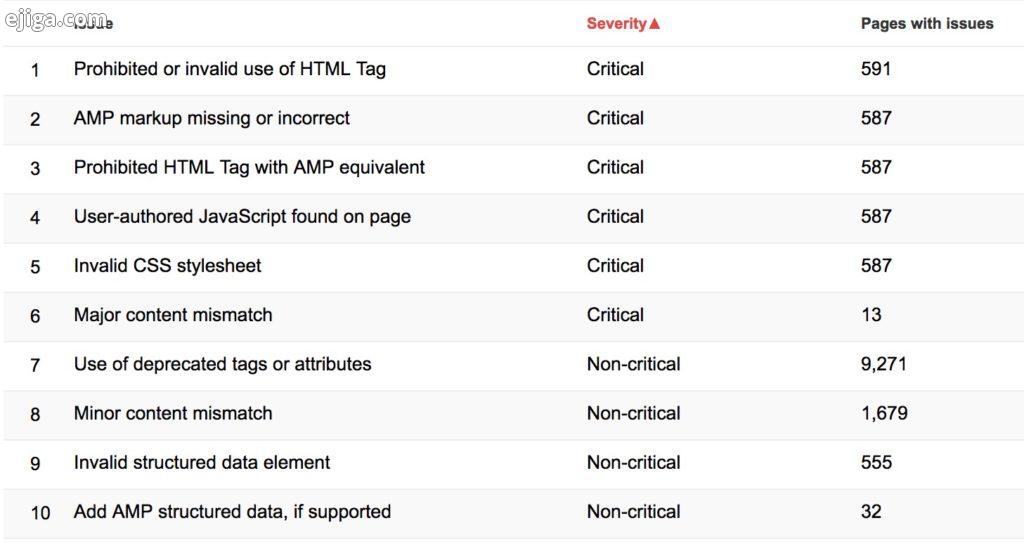Click the 9,271 pages count
This screenshot has width=1024, height=544.
point(883,364)
